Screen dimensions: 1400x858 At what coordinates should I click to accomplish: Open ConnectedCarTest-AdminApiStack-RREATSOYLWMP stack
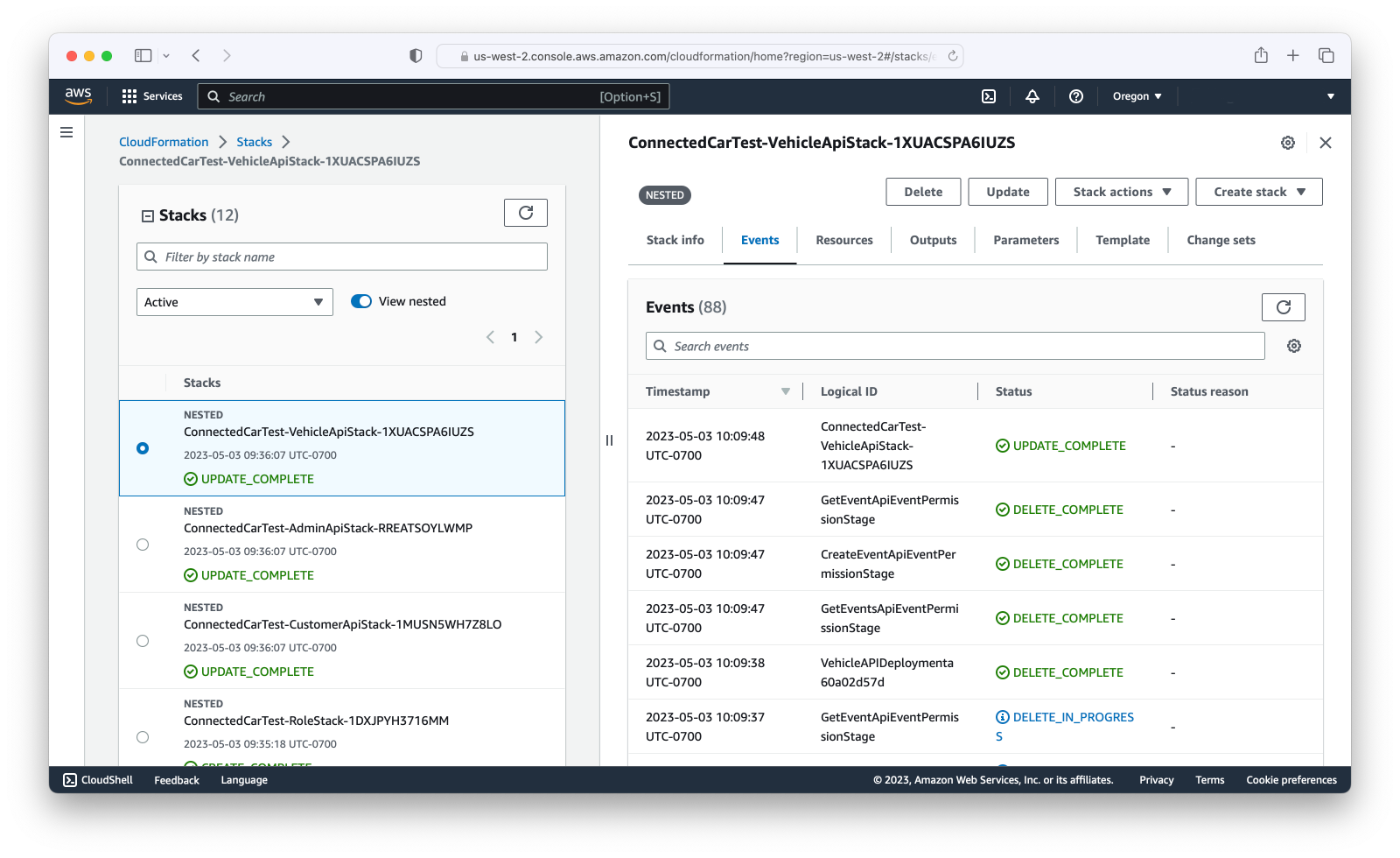tap(328, 528)
